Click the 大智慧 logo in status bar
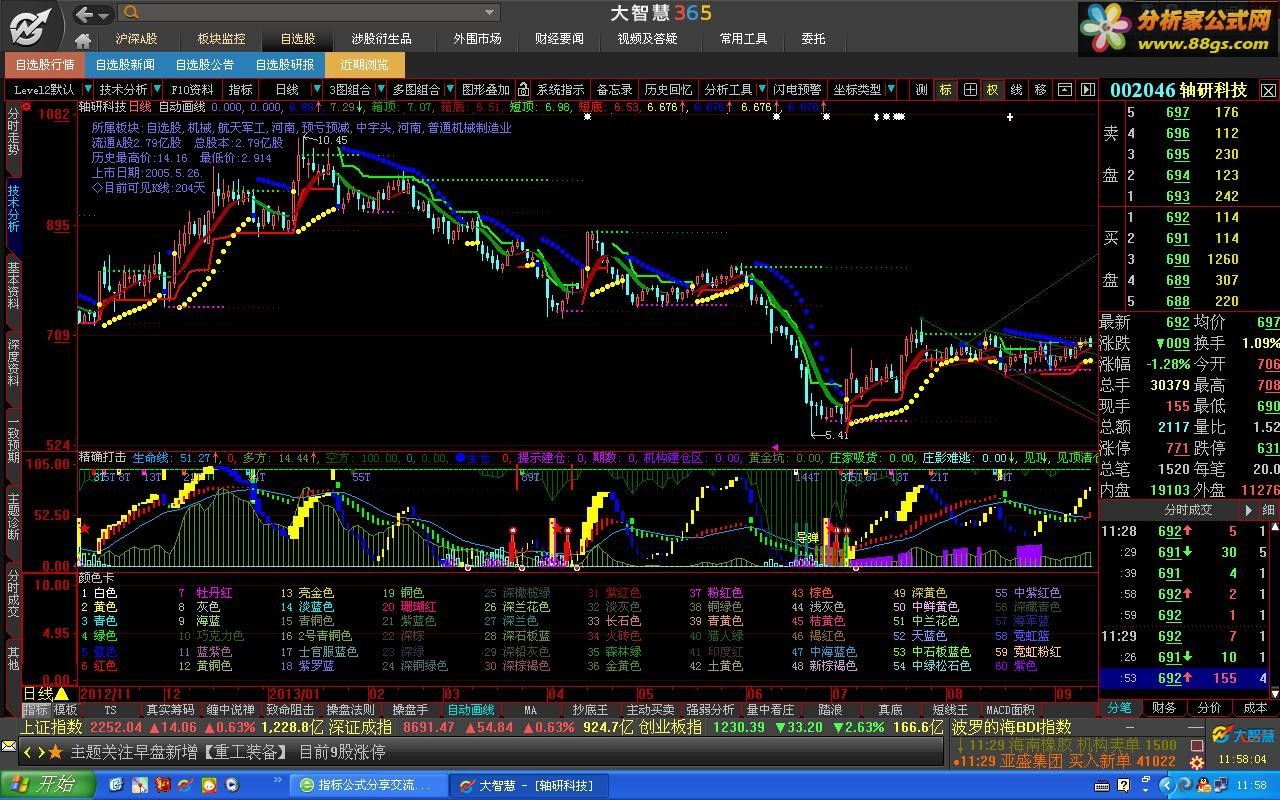 1243,735
